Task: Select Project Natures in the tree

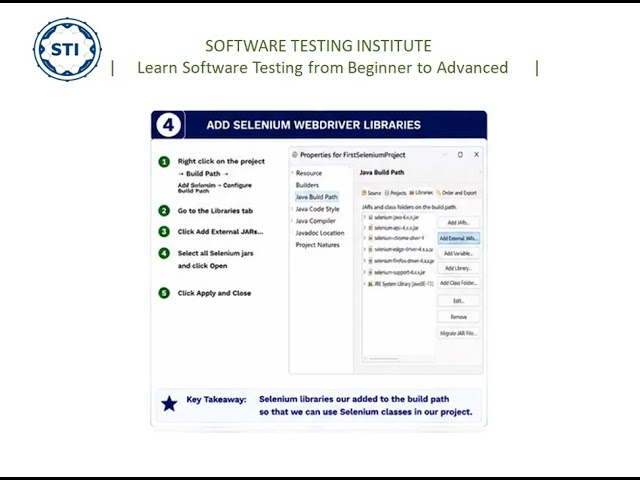Action: pyautogui.click(x=317, y=245)
